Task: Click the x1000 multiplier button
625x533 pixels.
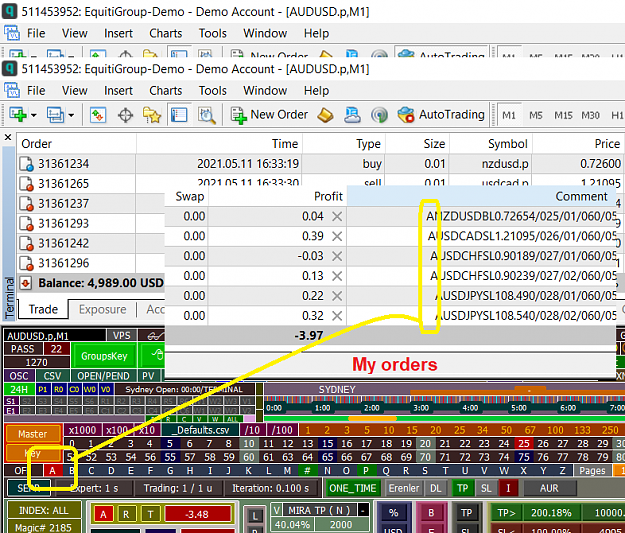Action: (82, 430)
